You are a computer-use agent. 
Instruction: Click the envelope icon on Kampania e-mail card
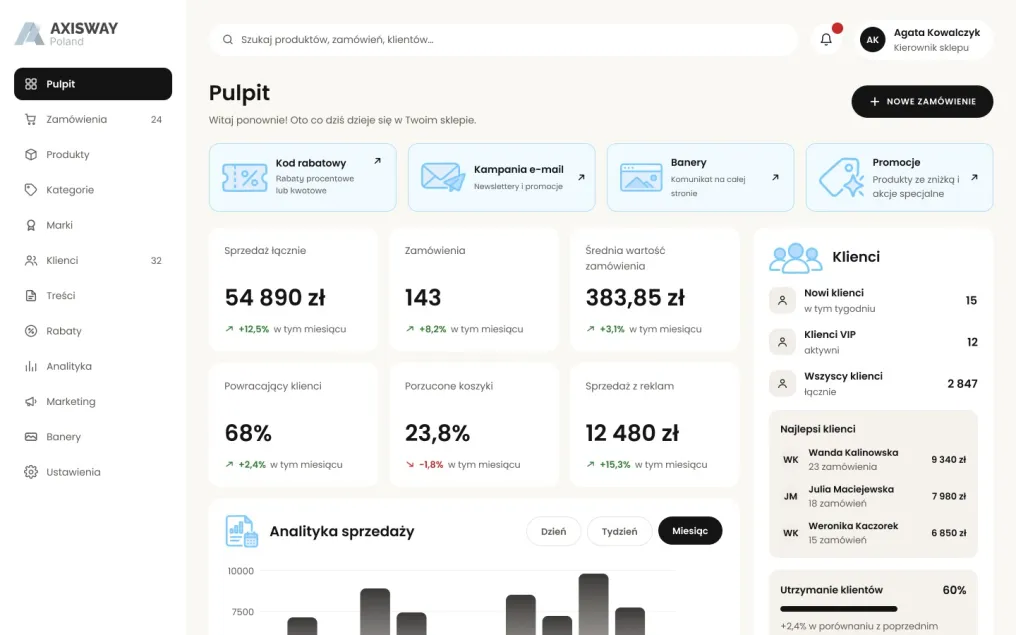[443, 177]
